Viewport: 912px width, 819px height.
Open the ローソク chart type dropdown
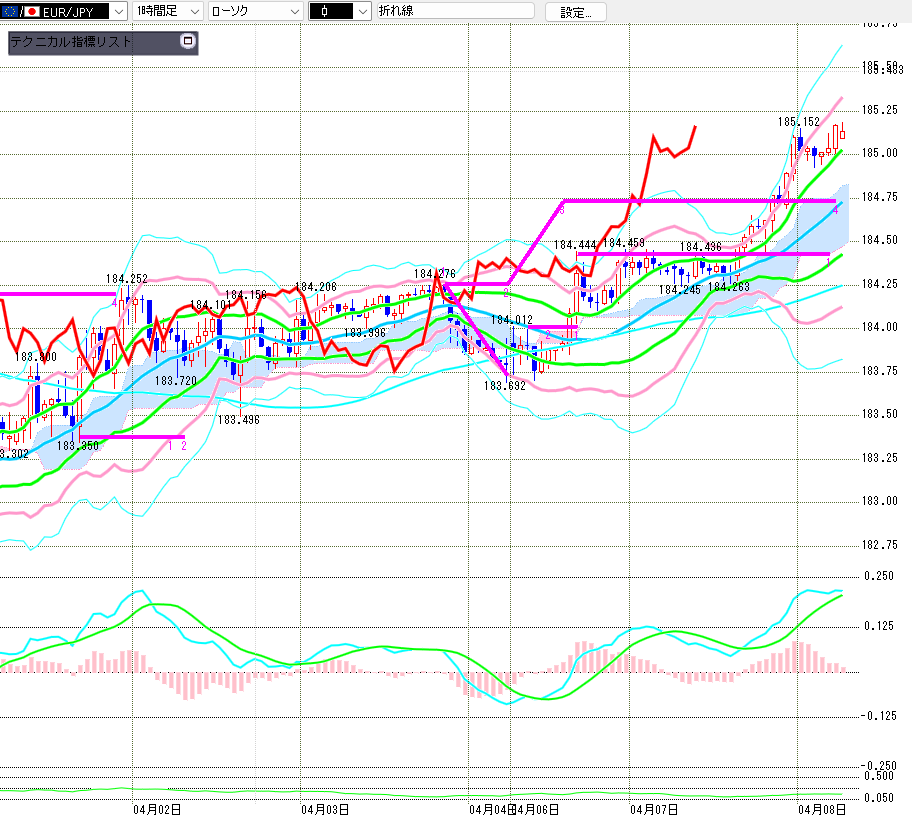[x=293, y=12]
